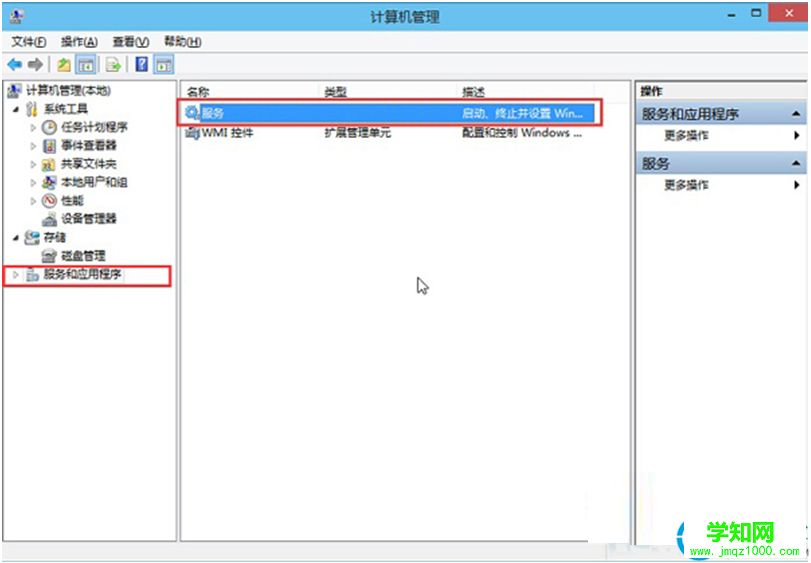Open the 查看(V) menu

coord(131,42)
